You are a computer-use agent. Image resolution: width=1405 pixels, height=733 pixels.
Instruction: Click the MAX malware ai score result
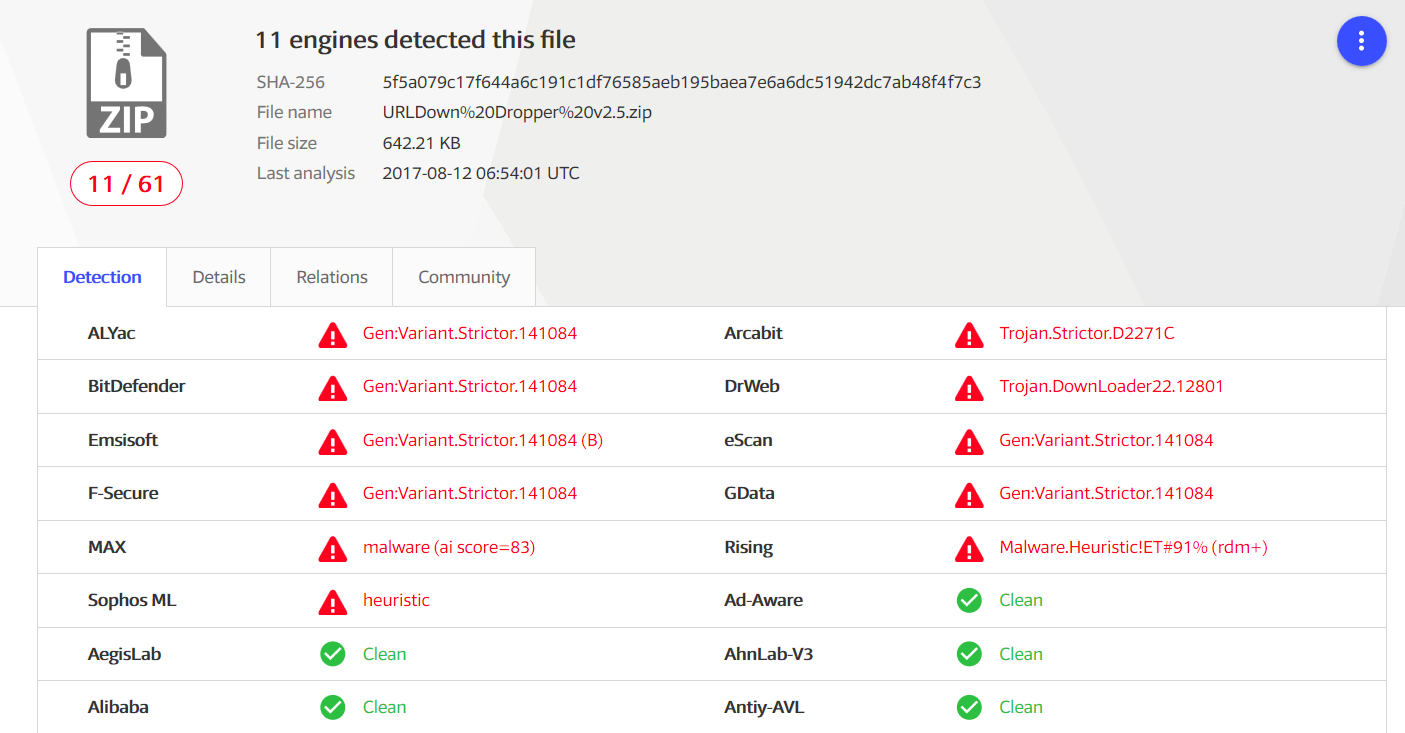point(449,547)
